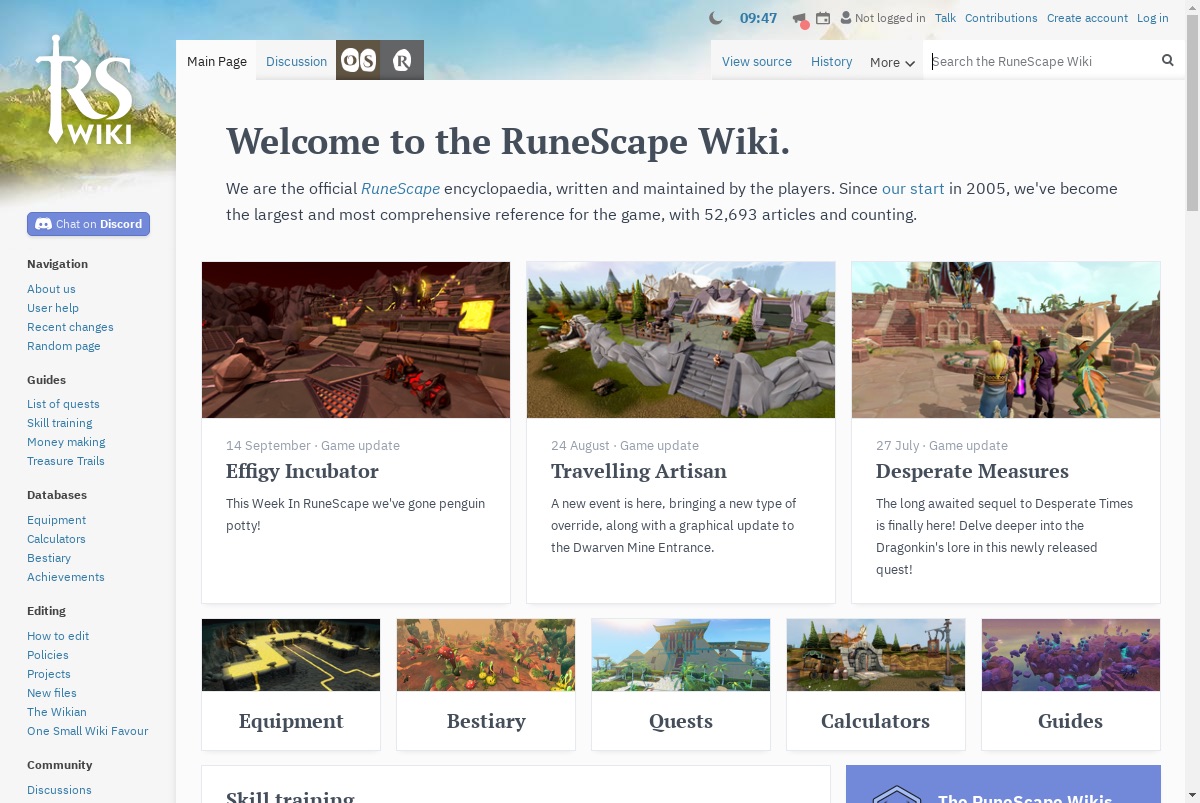Open Policies link
This screenshot has height=803, width=1200.
pos(48,655)
